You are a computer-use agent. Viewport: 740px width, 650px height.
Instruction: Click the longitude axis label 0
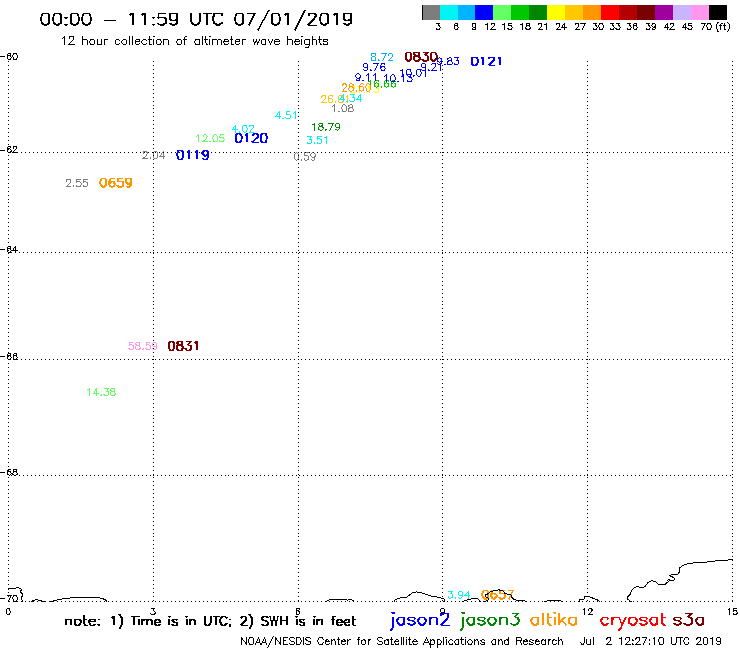pyautogui.click(x=8, y=612)
